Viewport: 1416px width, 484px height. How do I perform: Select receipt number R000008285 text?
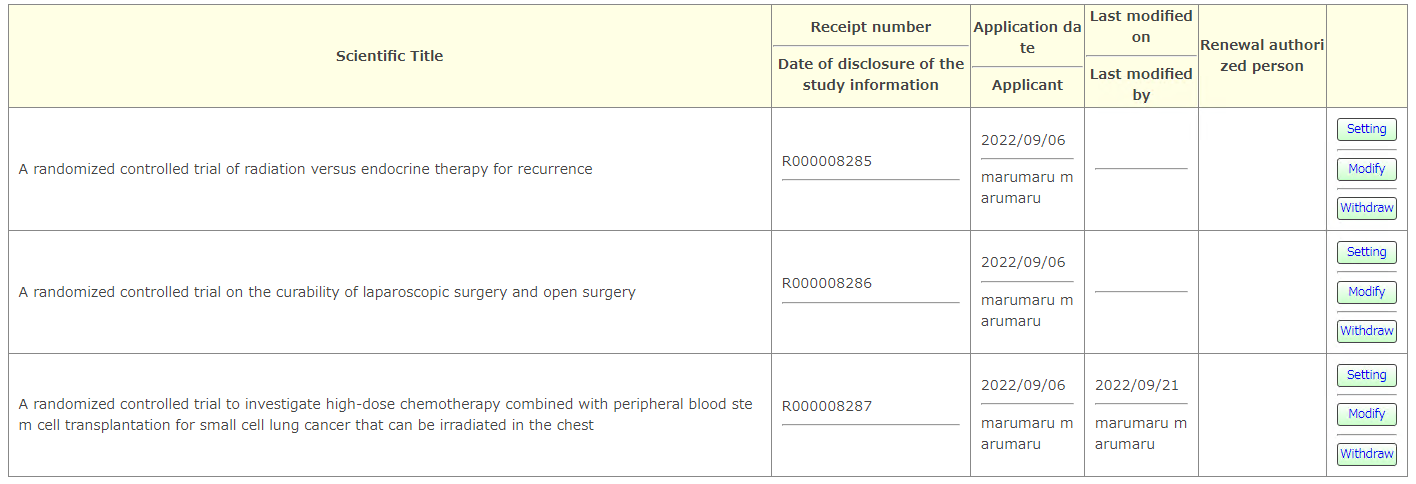pos(827,160)
